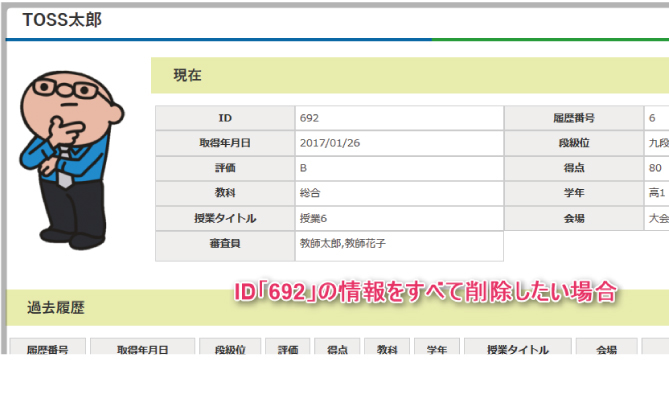Click the TOSS太郎 cartoon avatar image
This screenshot has height=394, width=669.
point(71,160)
